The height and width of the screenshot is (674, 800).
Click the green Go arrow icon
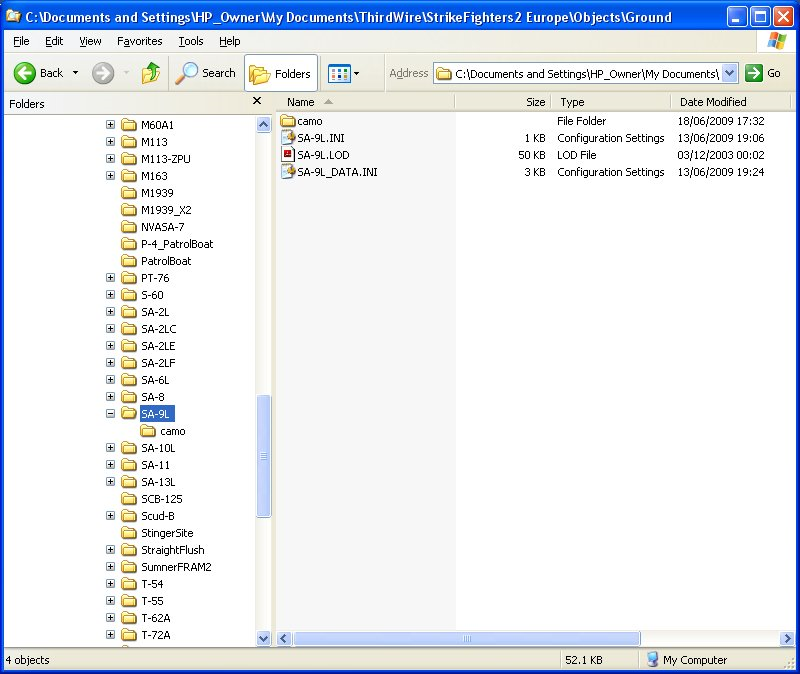click(754, 73)
